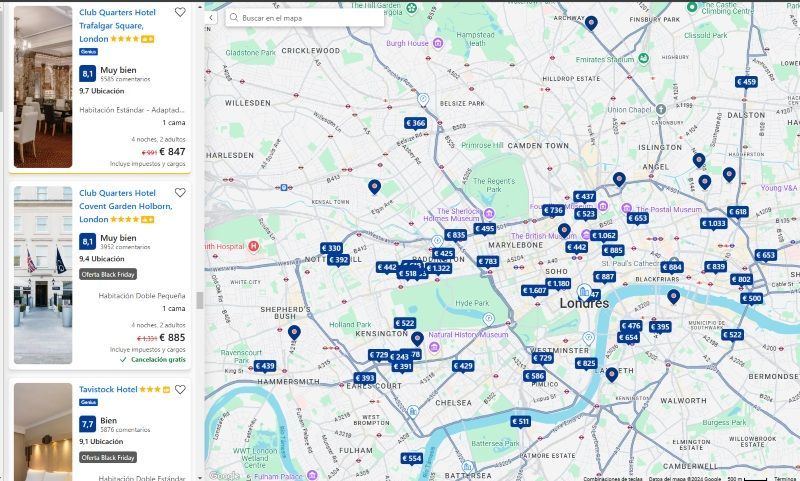Select the € 554 marker near Battersea

coord(411,459)
